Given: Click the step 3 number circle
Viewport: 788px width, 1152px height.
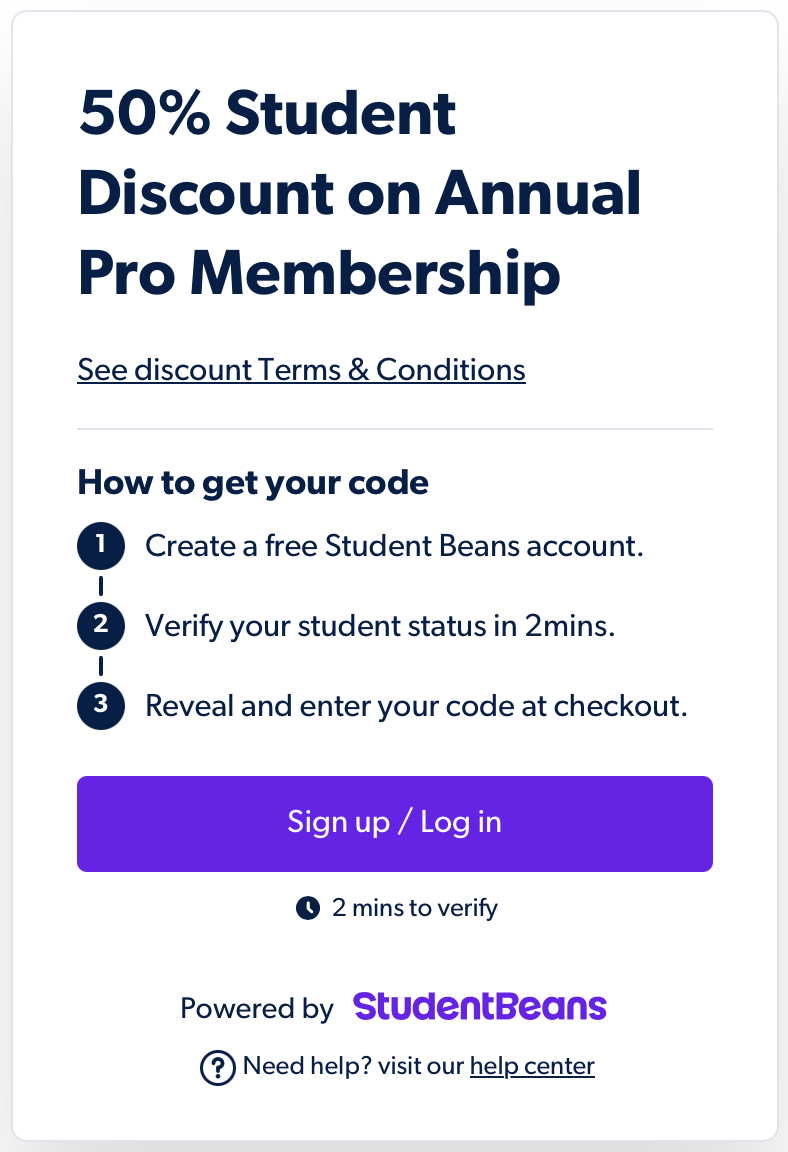Looking at the screenshot, I should point(101,706).
